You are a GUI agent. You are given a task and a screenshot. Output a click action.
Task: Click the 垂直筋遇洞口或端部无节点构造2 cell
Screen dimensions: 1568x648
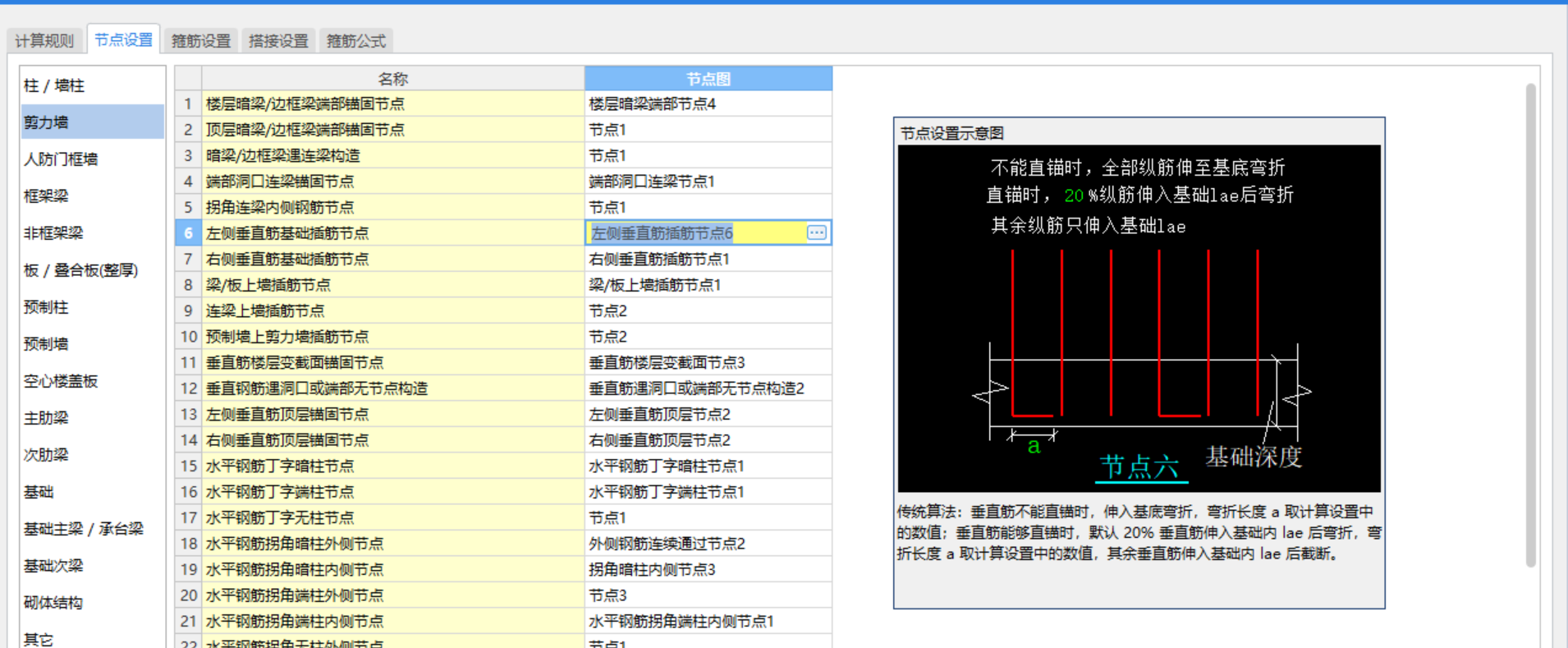(x=708, y=388)
